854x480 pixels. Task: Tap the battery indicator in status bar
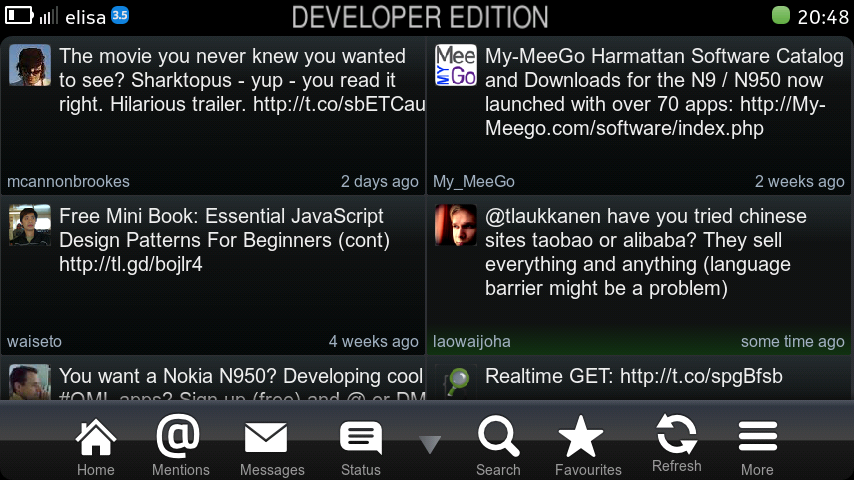click(19, 15)
